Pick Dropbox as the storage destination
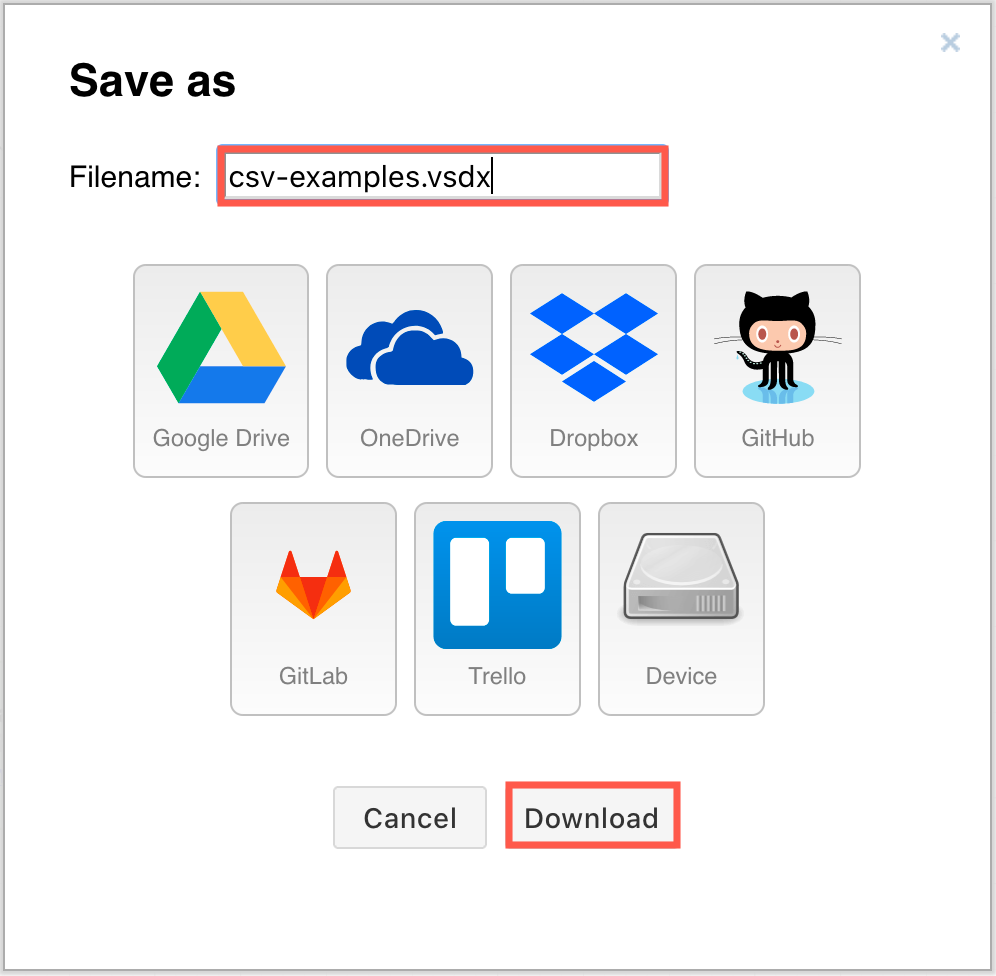The image size is (996, 976). coord(593,370)
